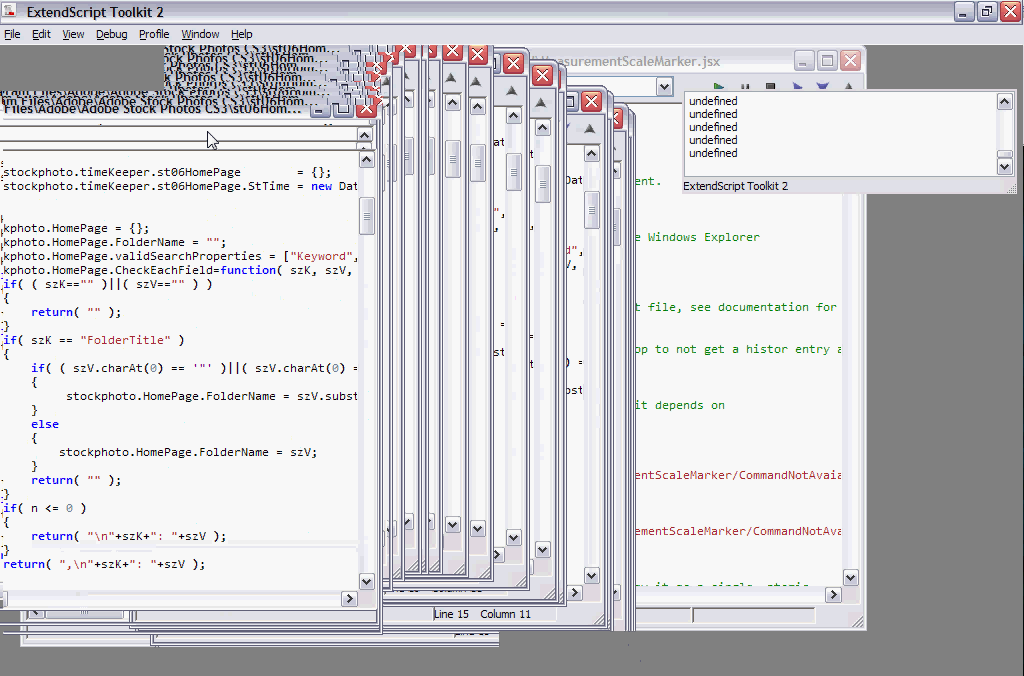Click the ExtendScript Toolkit app icon in title bar
This screenshot has height=676, width=1024.
(10, 11)
